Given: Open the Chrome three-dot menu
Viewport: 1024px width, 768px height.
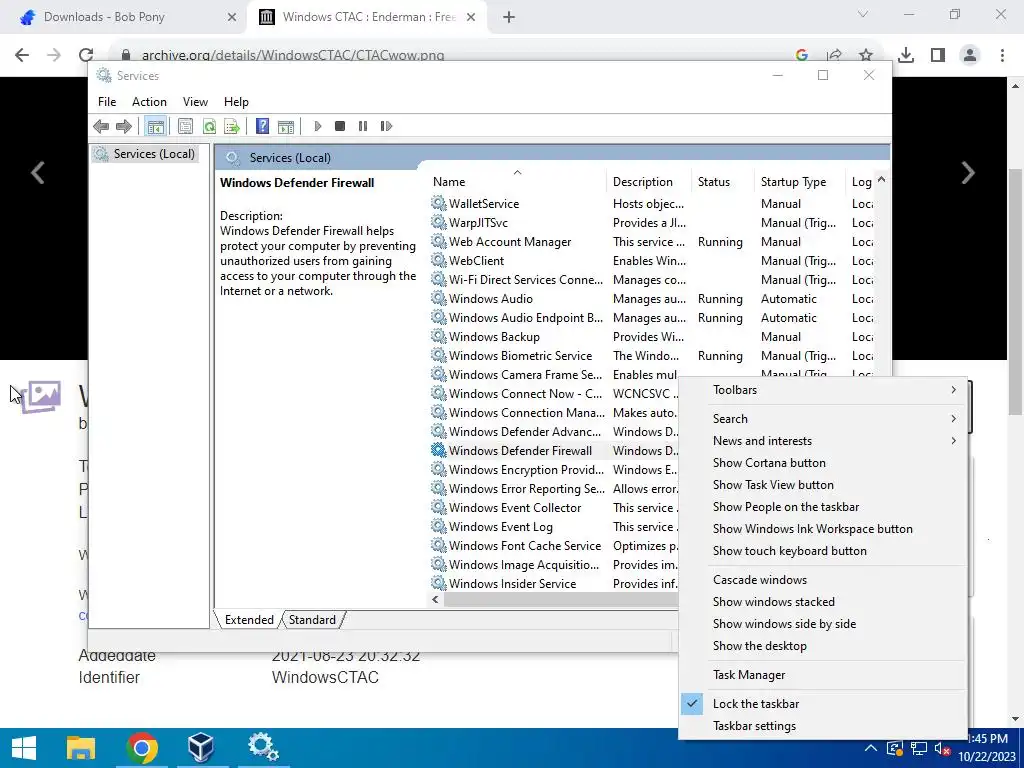Looking at the screenshot, I should click(1002, 55).
